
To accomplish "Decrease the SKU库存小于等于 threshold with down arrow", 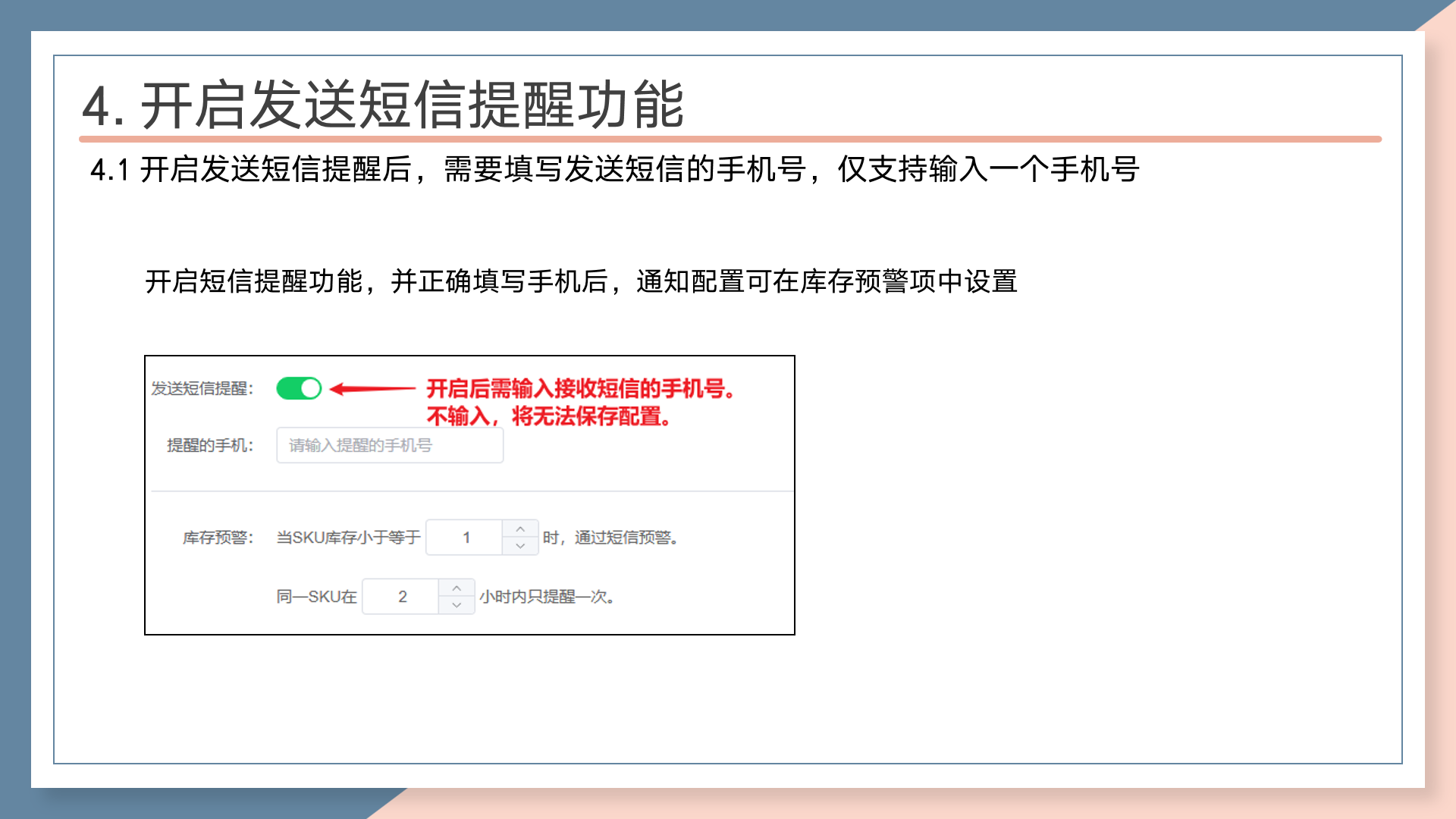I will (520, 546).
